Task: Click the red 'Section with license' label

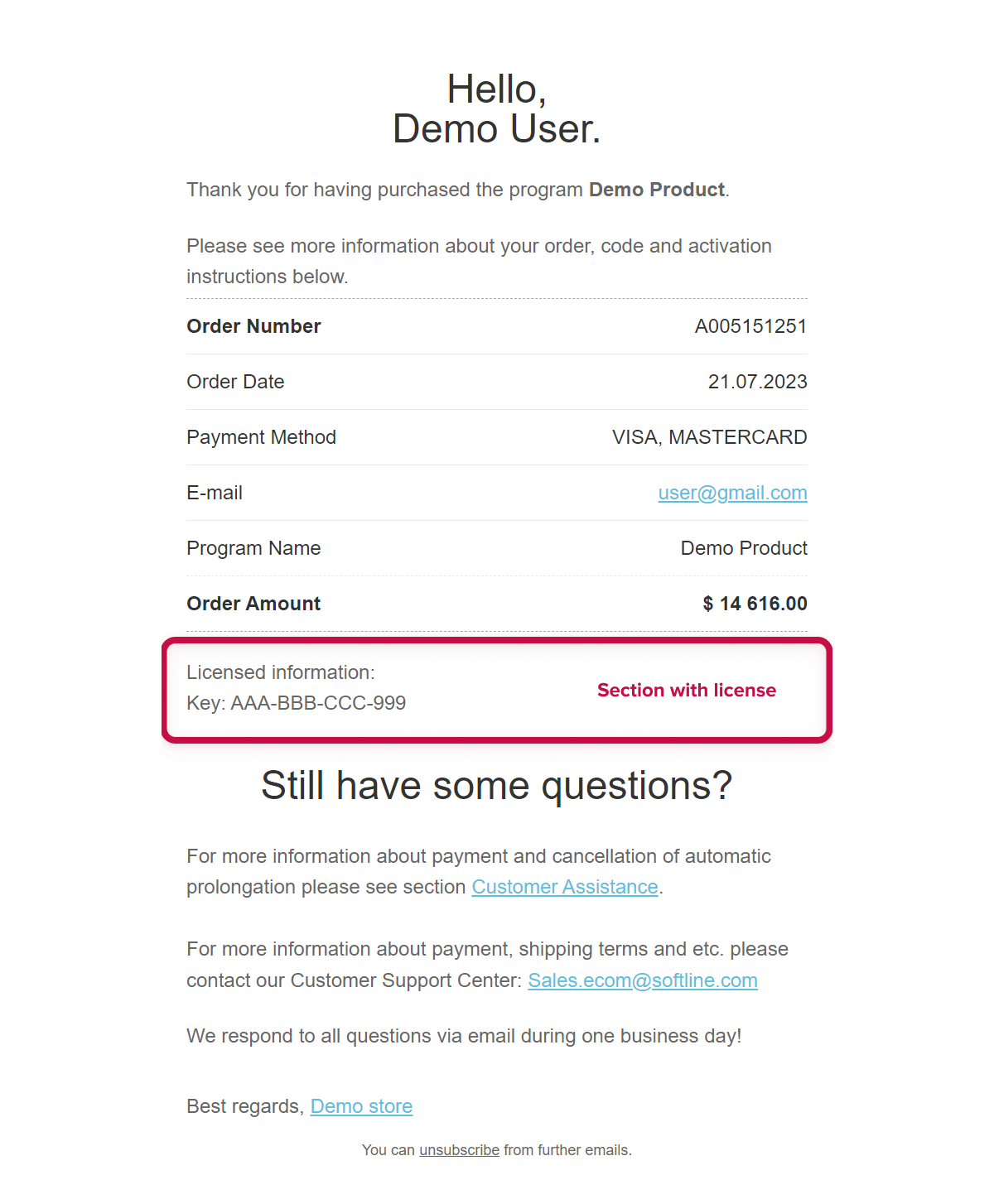Action: pyautogui.click(x=687, y=691)
